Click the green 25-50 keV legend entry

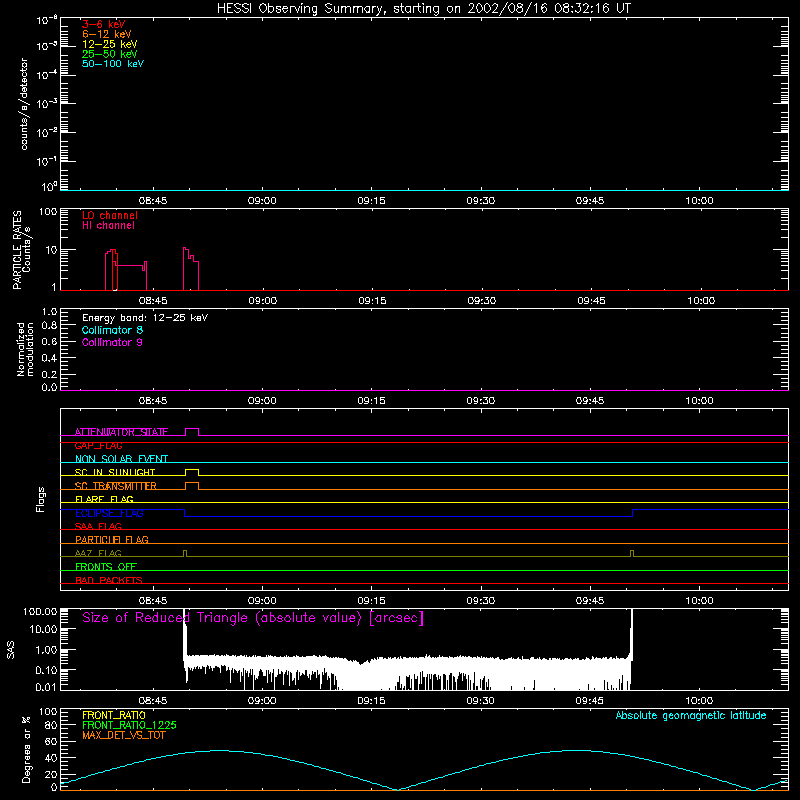pos(110,54)
